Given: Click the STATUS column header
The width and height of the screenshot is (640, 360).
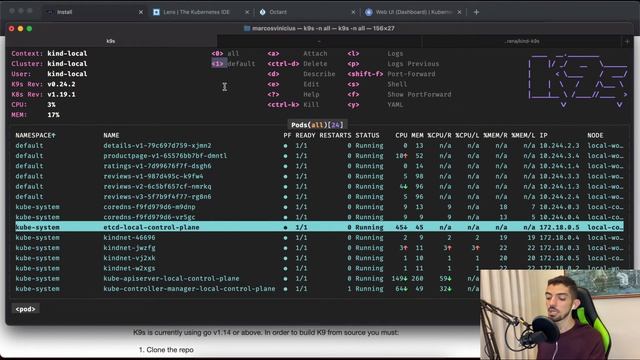Looking at the screenshot, I should click(367, 135).
